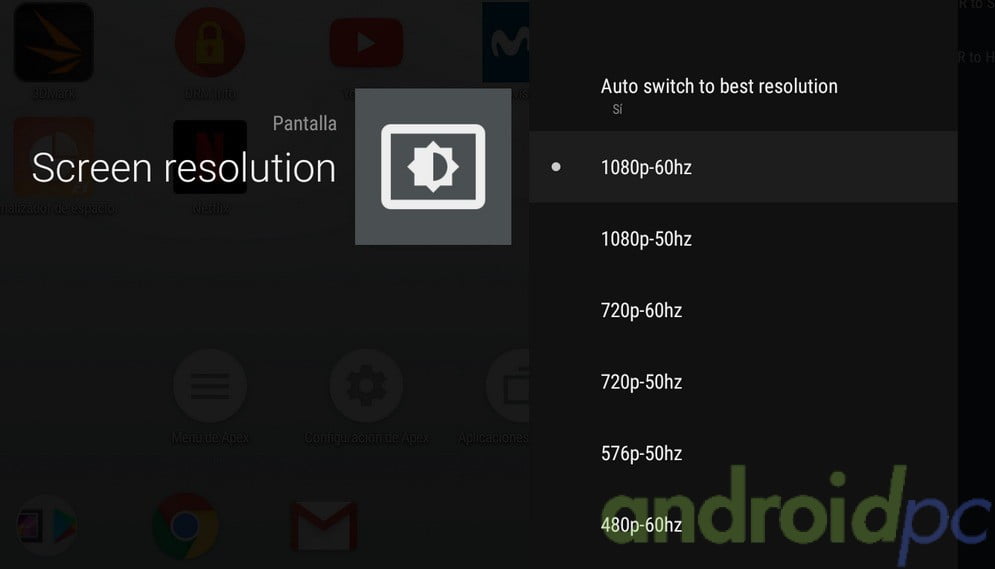Select the 1080p-50hz resolution option
This screenshot has width=995, height=569.
(743, 239)
